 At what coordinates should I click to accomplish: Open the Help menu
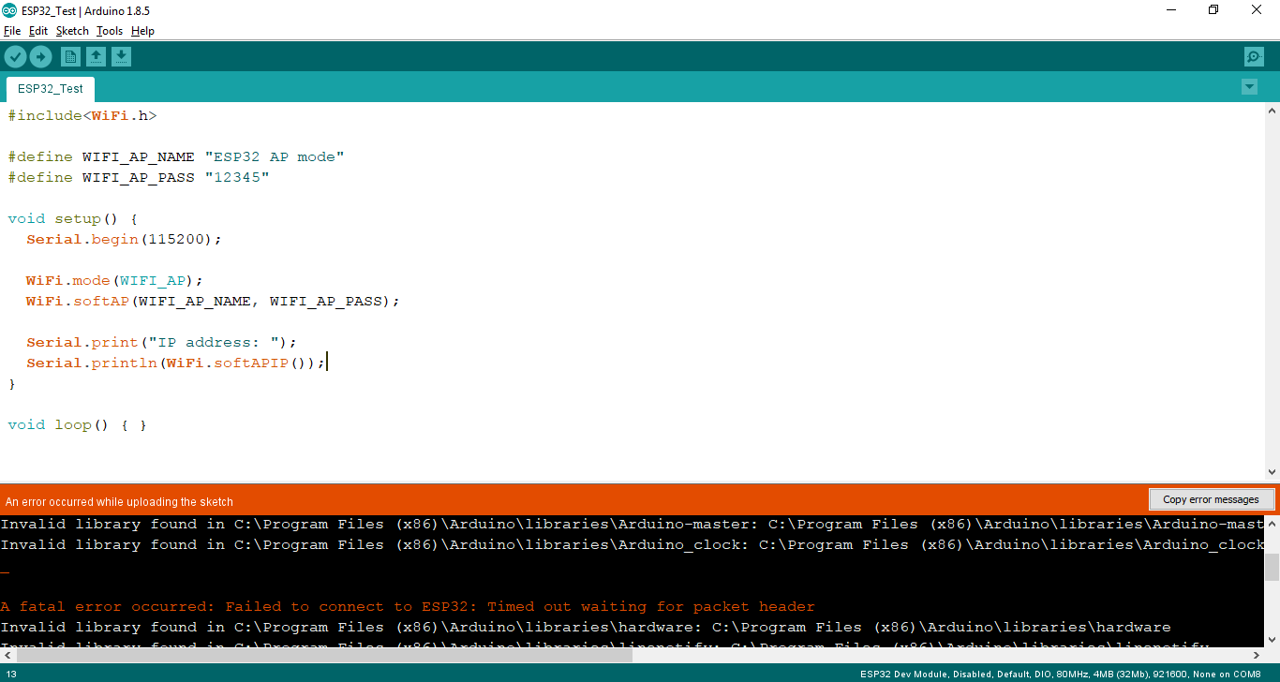click(x=143, y=31)
